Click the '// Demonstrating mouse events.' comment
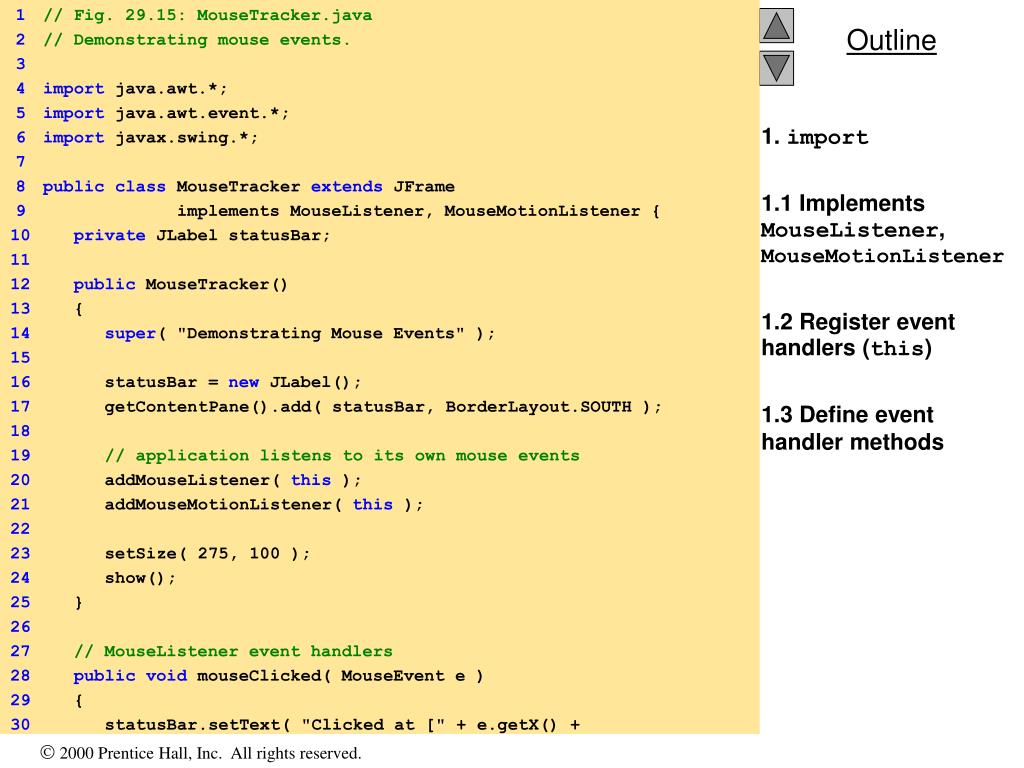Image resolution: width=1024 pixels, height=768 pixels. [197, 40]
